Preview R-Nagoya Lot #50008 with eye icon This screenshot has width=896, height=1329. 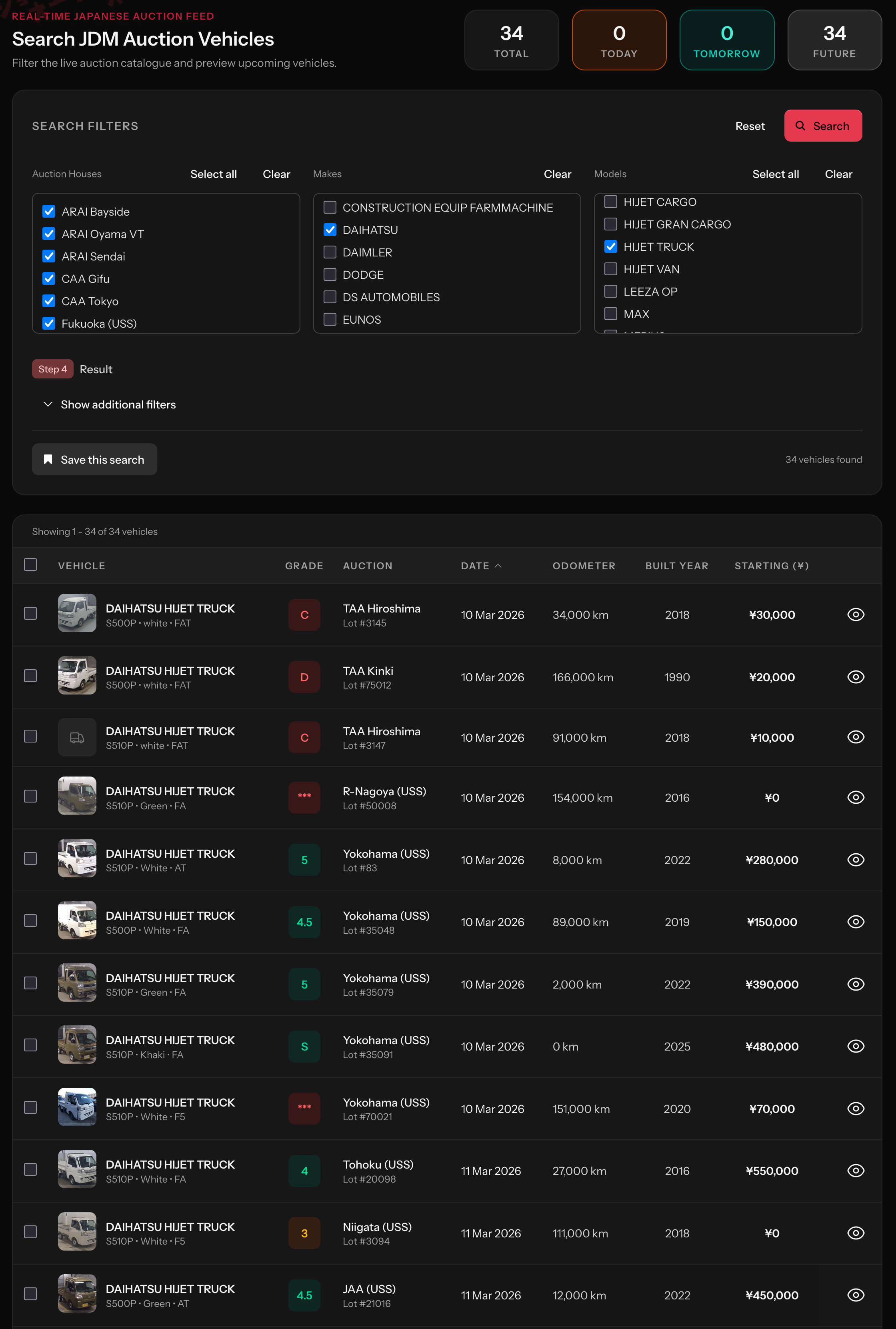click(856, 798)
